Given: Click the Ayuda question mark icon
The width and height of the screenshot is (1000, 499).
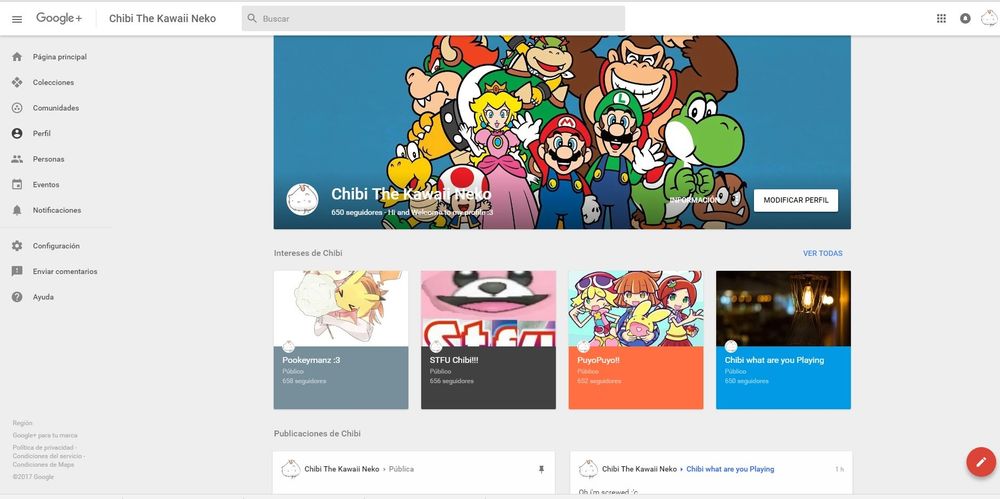Looking at the screenshot, I should 17,297.
